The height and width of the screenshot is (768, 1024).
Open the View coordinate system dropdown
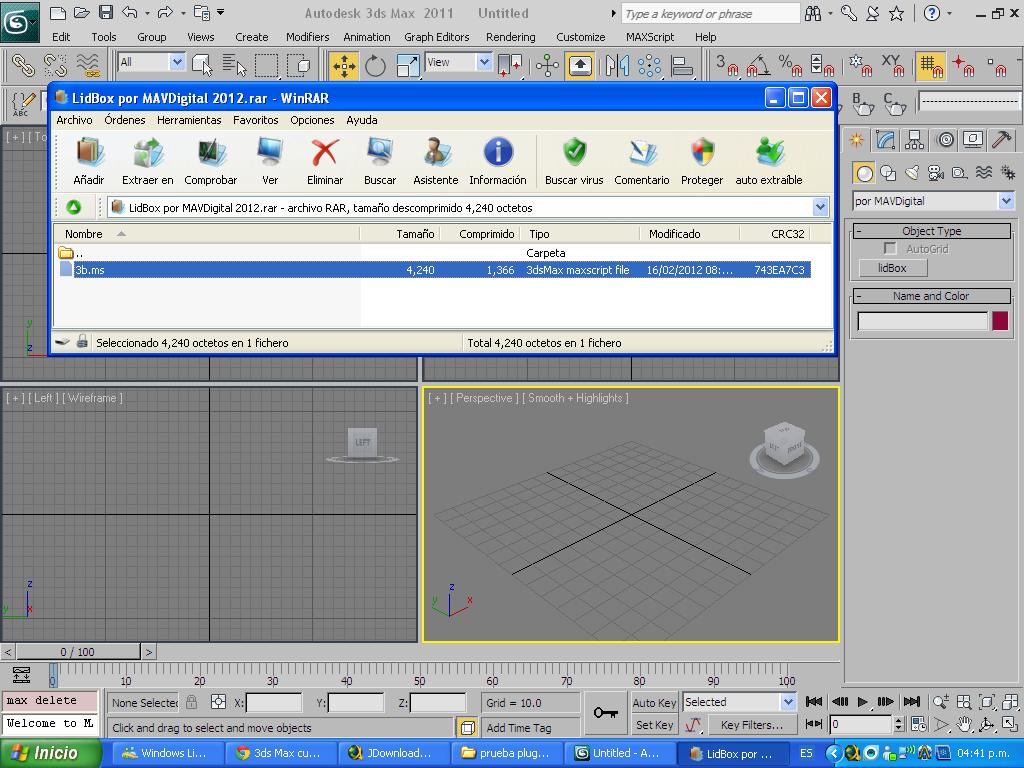click(484, 62)
